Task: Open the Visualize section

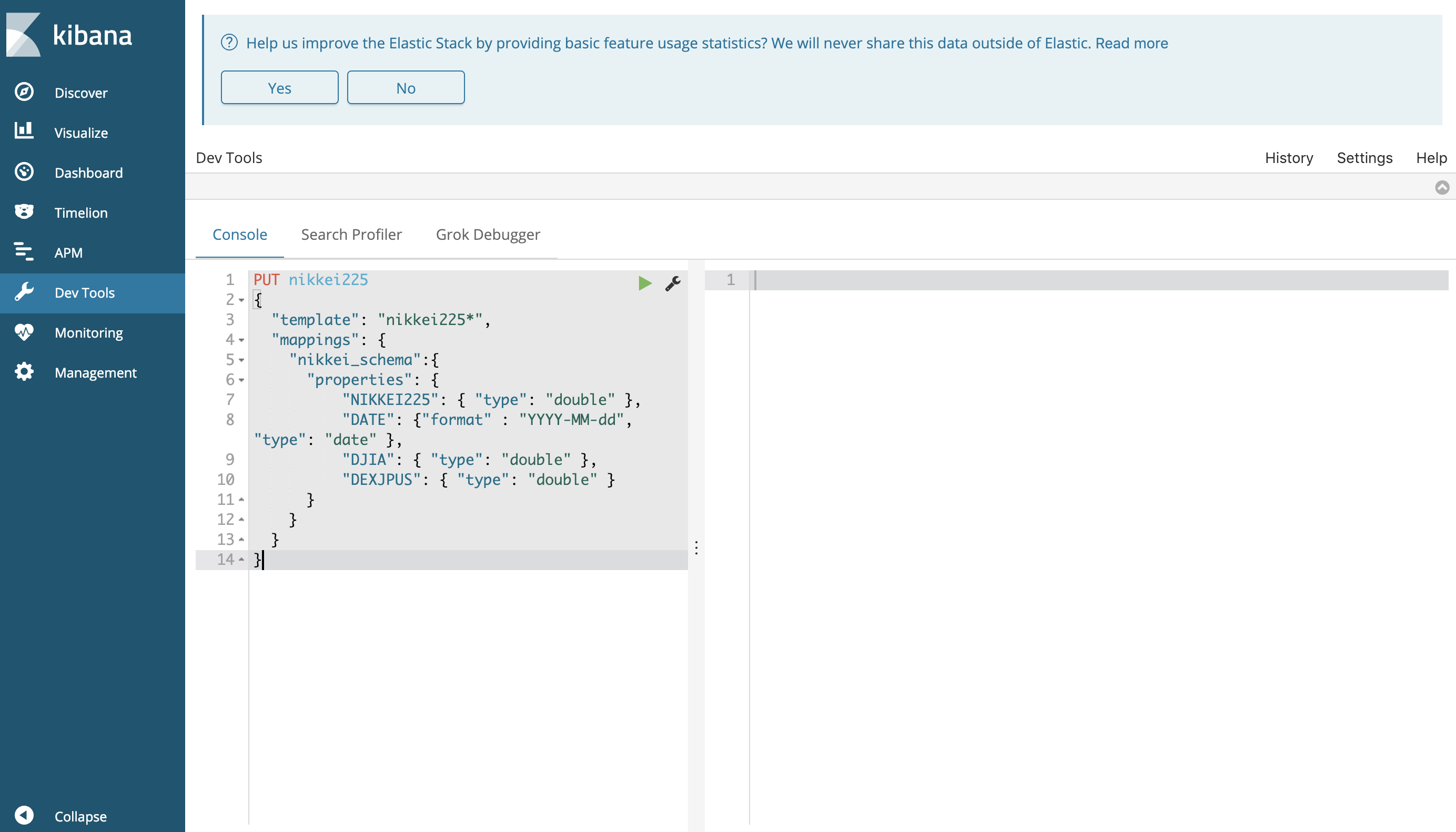Action: click(x=80, y=133)
